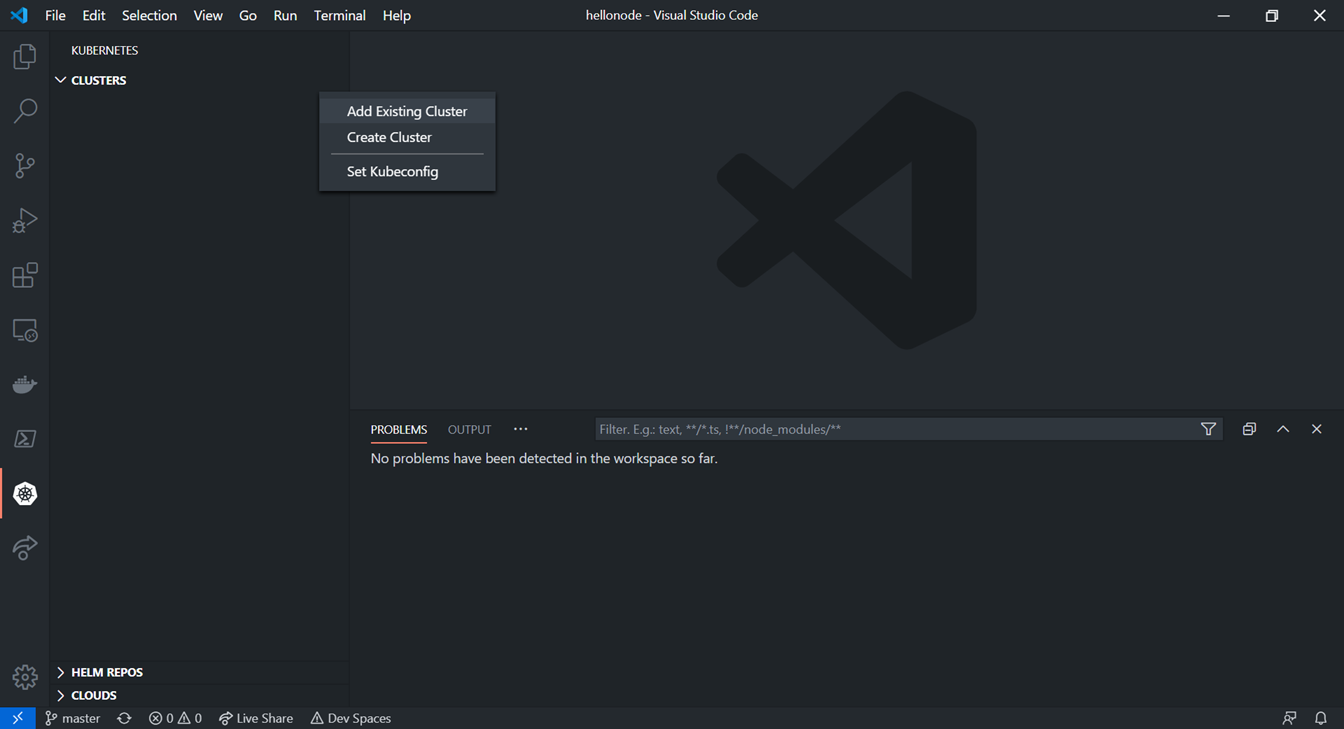Click the no problems detected message
1344x729 pixels.
pos(544,458)
